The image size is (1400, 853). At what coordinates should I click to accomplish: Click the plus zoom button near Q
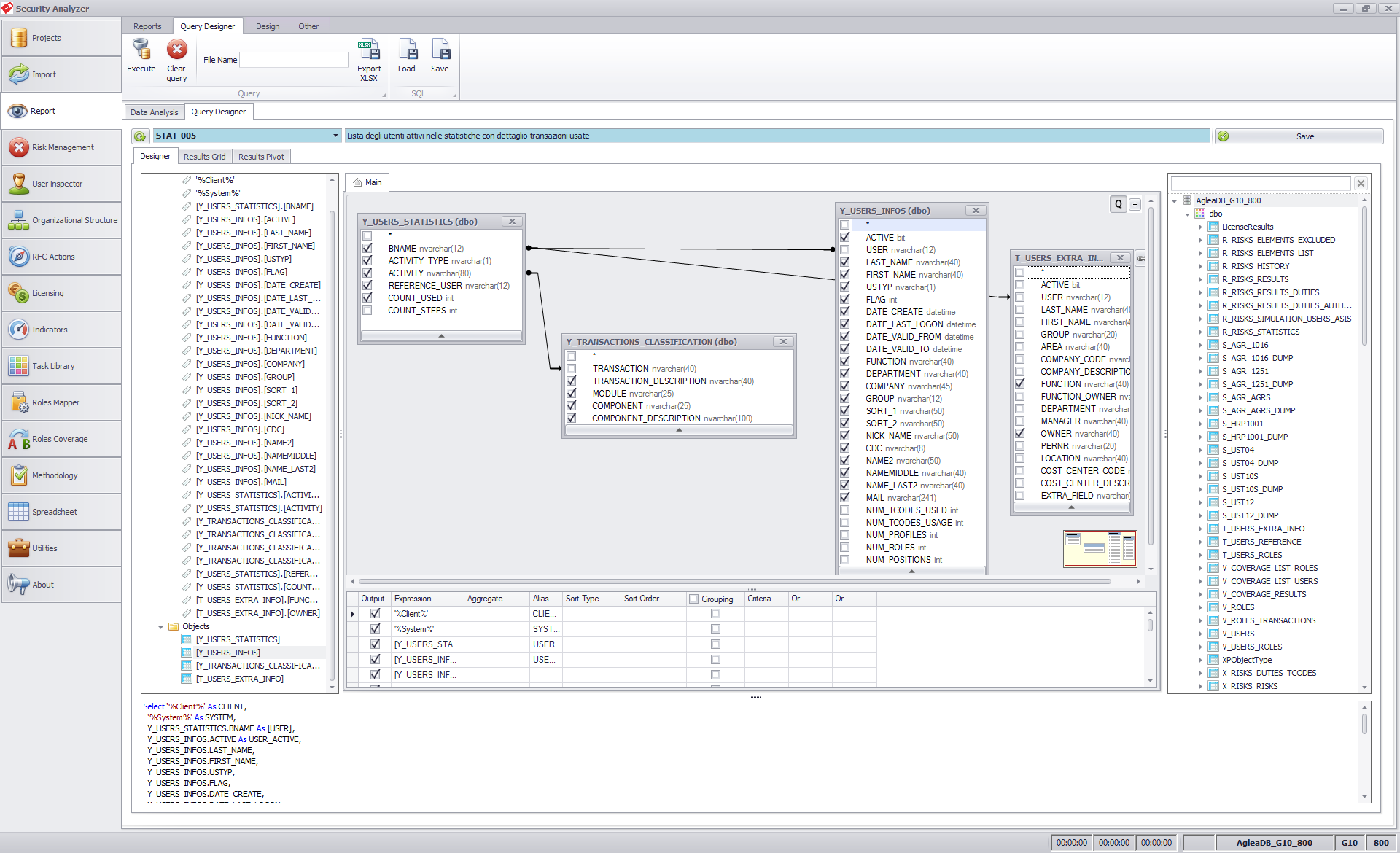tap(1135, 205)
